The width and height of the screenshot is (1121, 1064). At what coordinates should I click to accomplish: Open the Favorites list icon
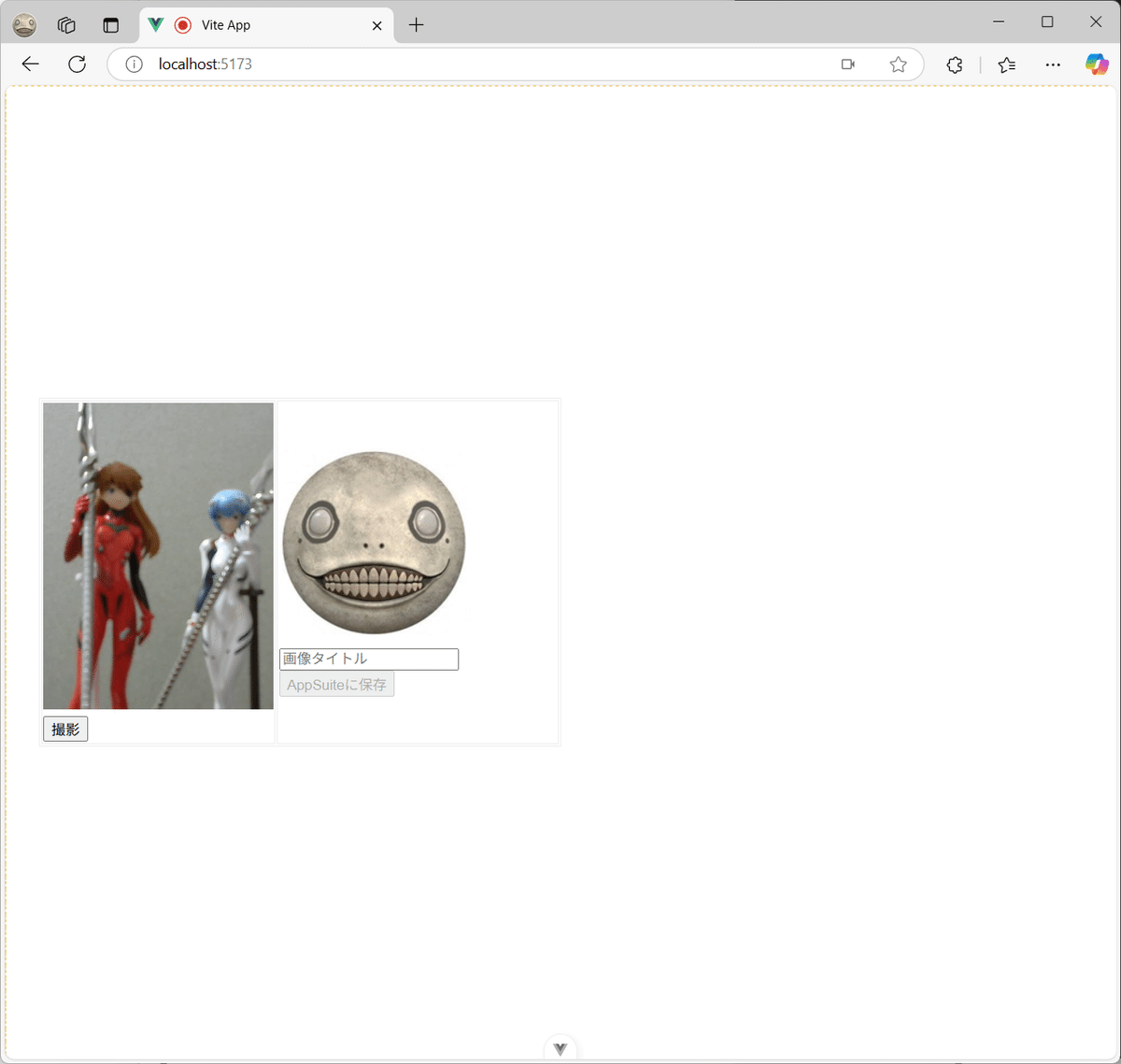[1006, 64]
